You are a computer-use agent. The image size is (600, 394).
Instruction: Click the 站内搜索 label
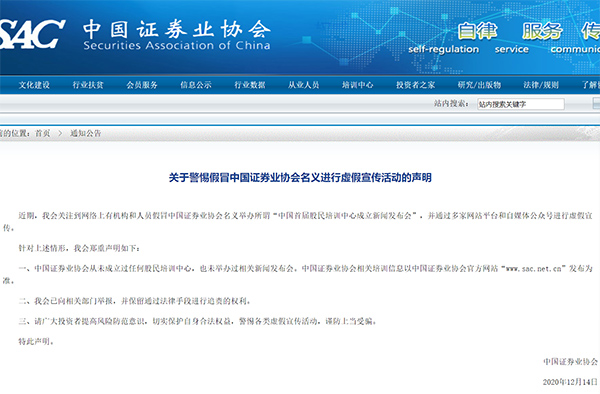pos(451,103)
